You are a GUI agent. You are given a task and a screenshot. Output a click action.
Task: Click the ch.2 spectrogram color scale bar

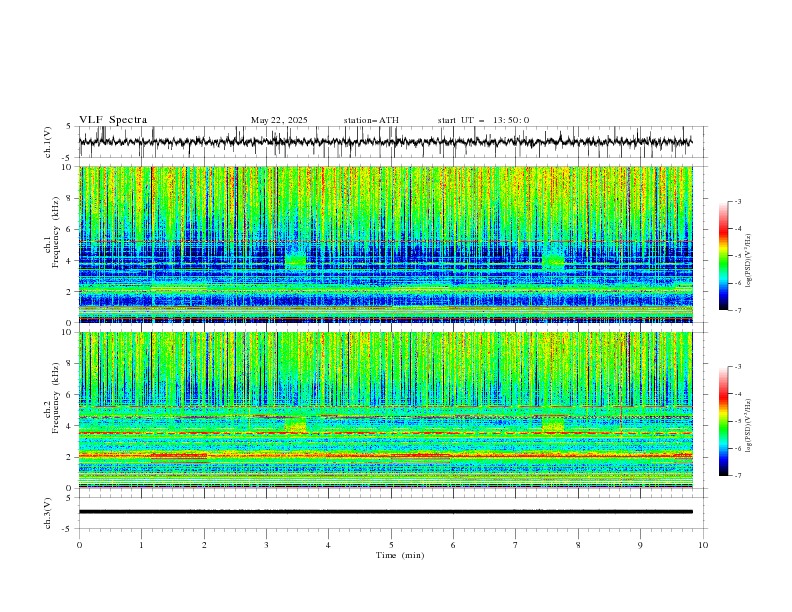point(723,421)
